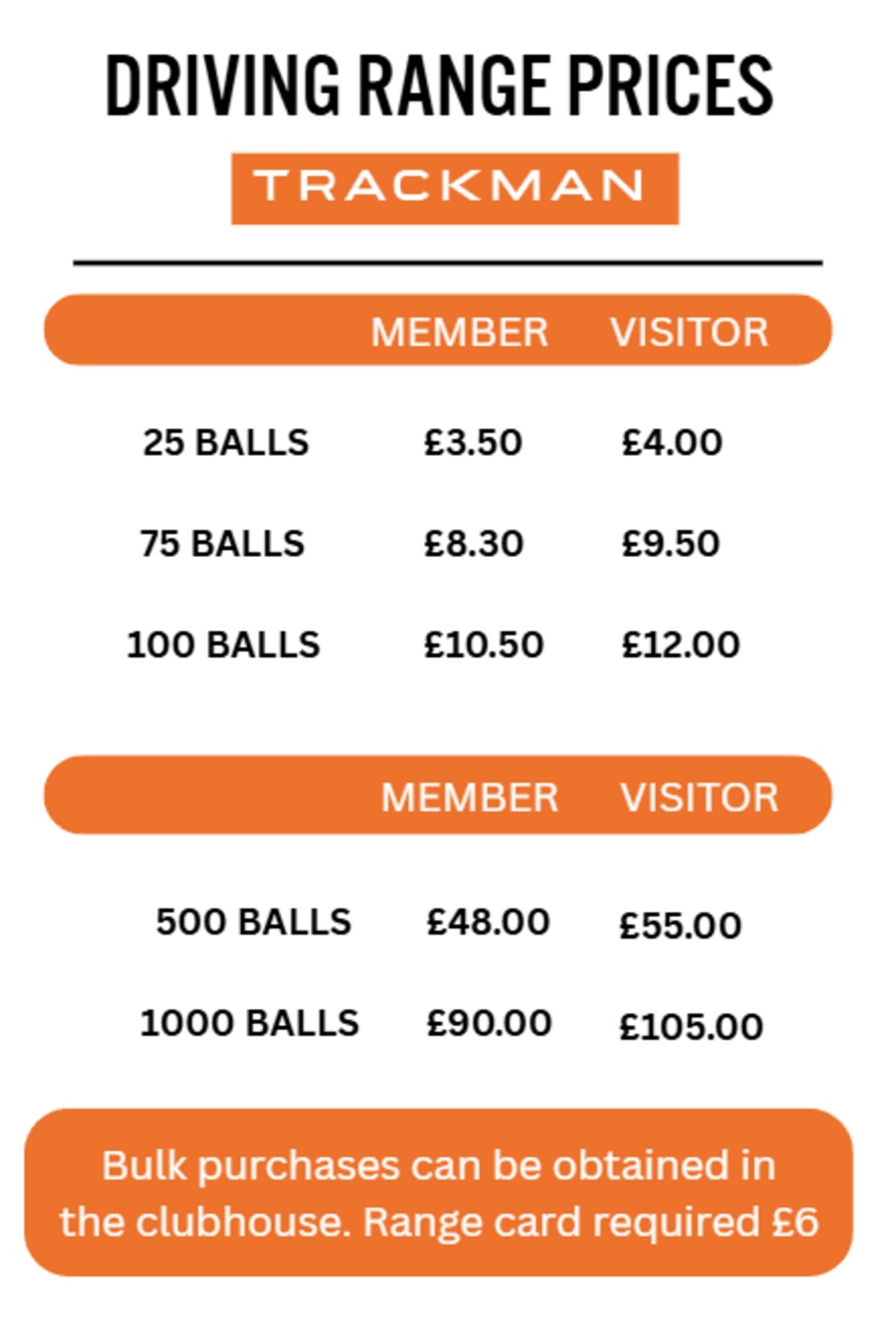Click the Driving Range Prices heading
Screen dimensions: 896x1317
tap(438, 86)
